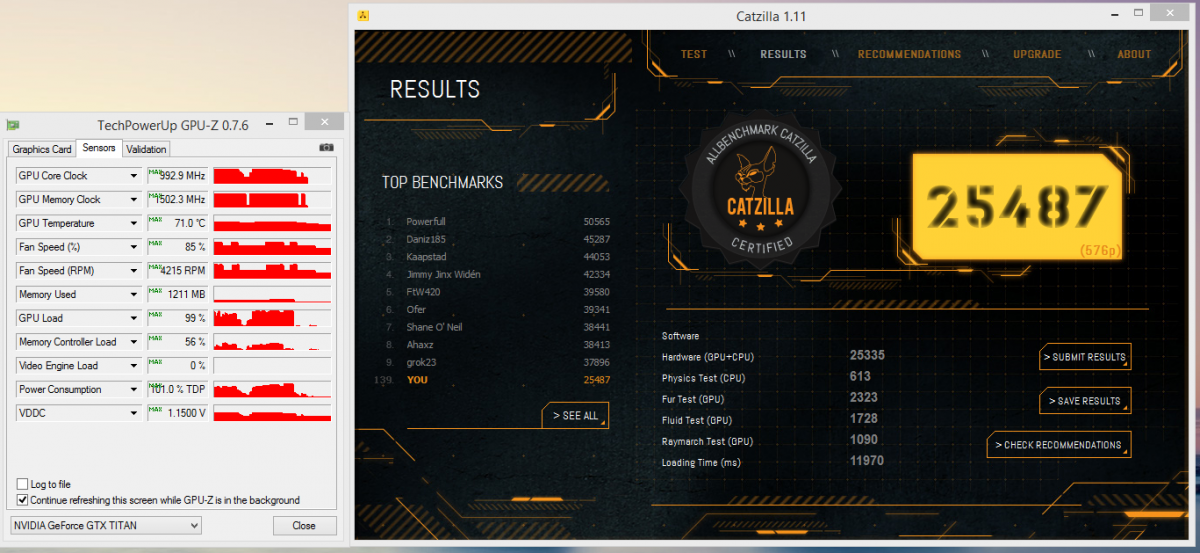The image size is (1200, 553).
Task: Go to RECOMMENDATIONS in Catzilla menu
Action: (x=909, y=54)
